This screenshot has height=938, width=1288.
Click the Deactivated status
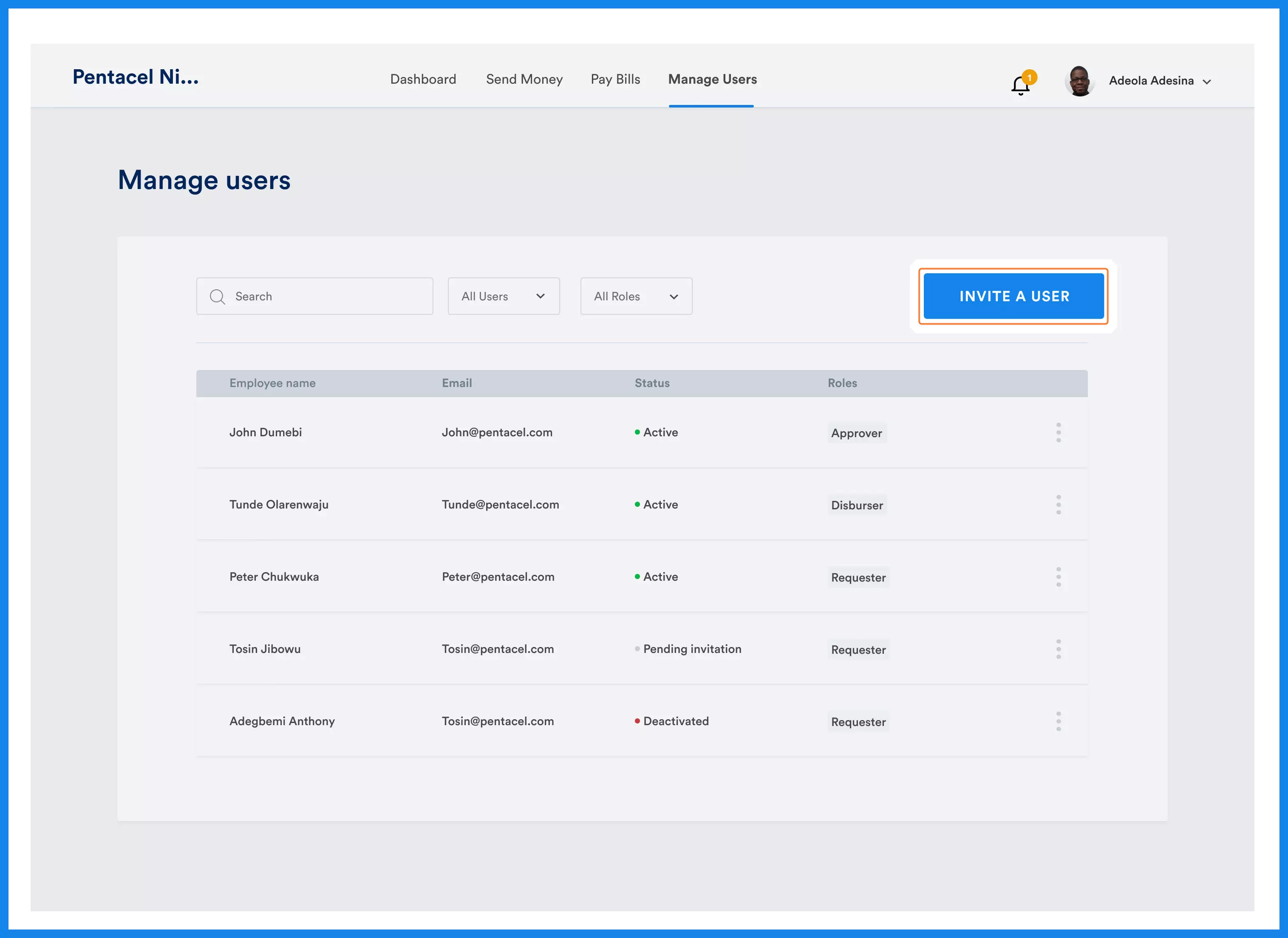[x=672, y=721]
